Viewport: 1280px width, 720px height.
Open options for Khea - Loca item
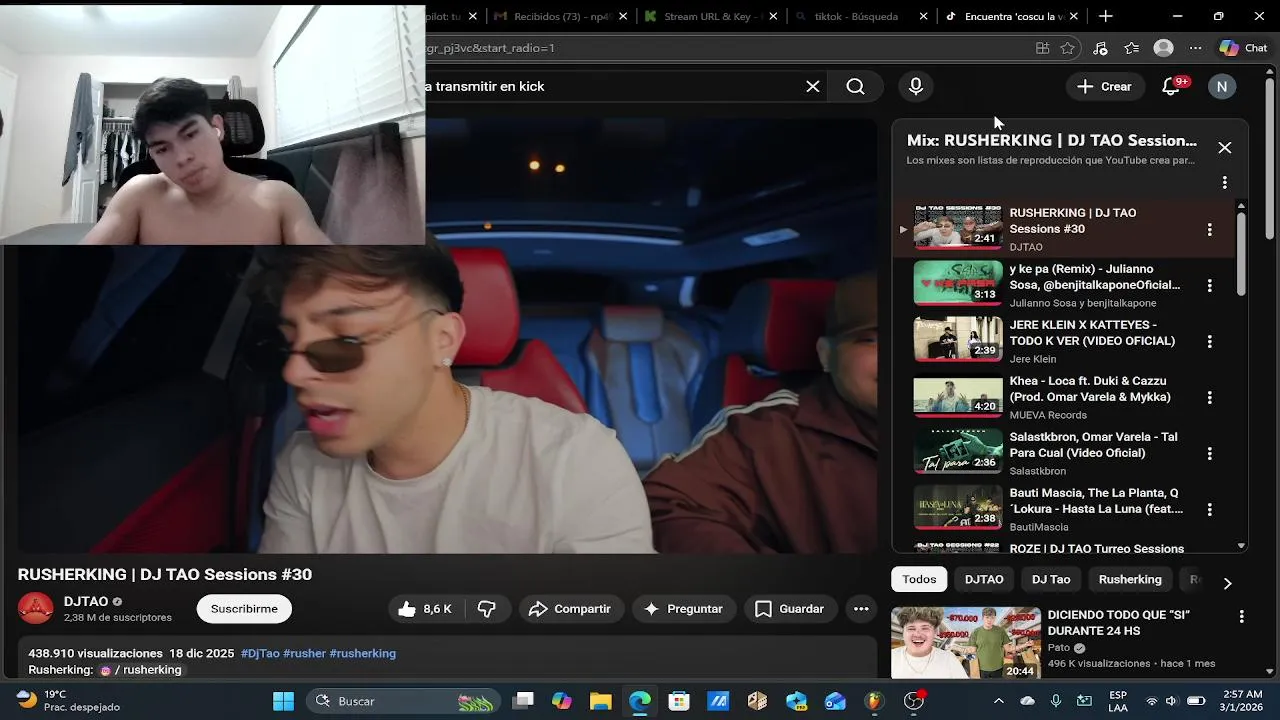click(x=1209, y=398)
